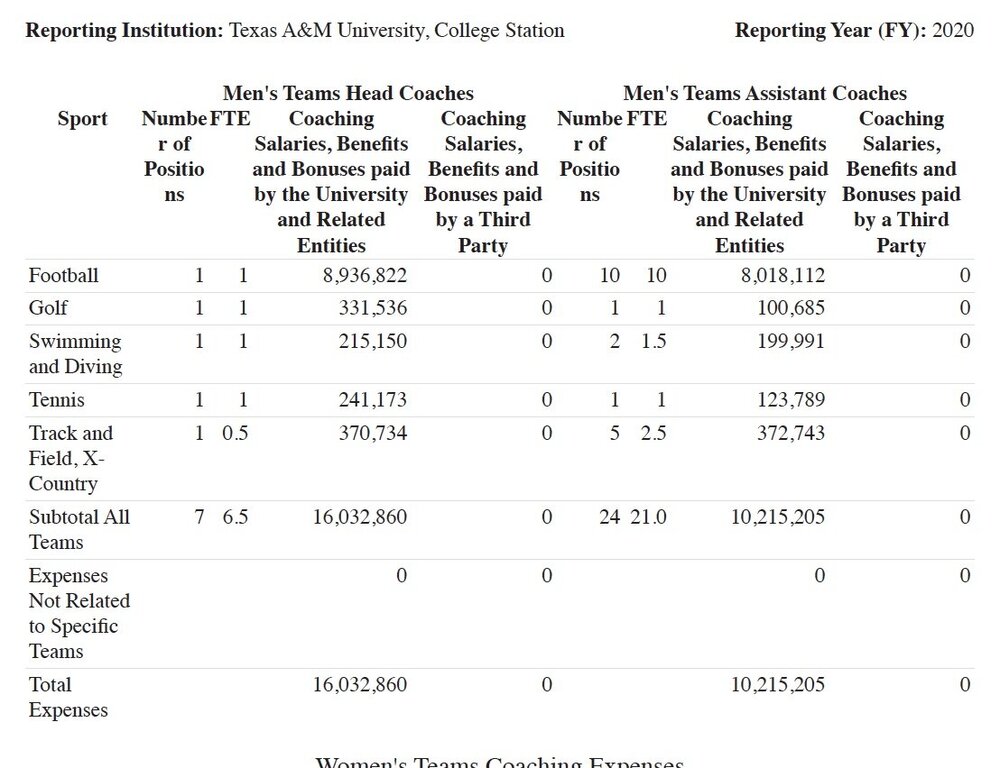Click Tennis head coach salary 241,173
The height and width of the screenshot is (768, 1000).
click(372, 400)
